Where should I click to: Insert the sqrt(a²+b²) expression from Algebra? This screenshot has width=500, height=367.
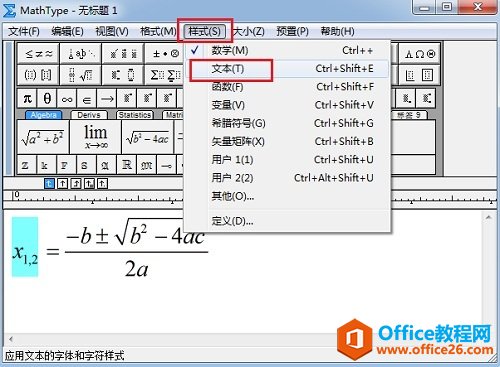pos(43,137)
